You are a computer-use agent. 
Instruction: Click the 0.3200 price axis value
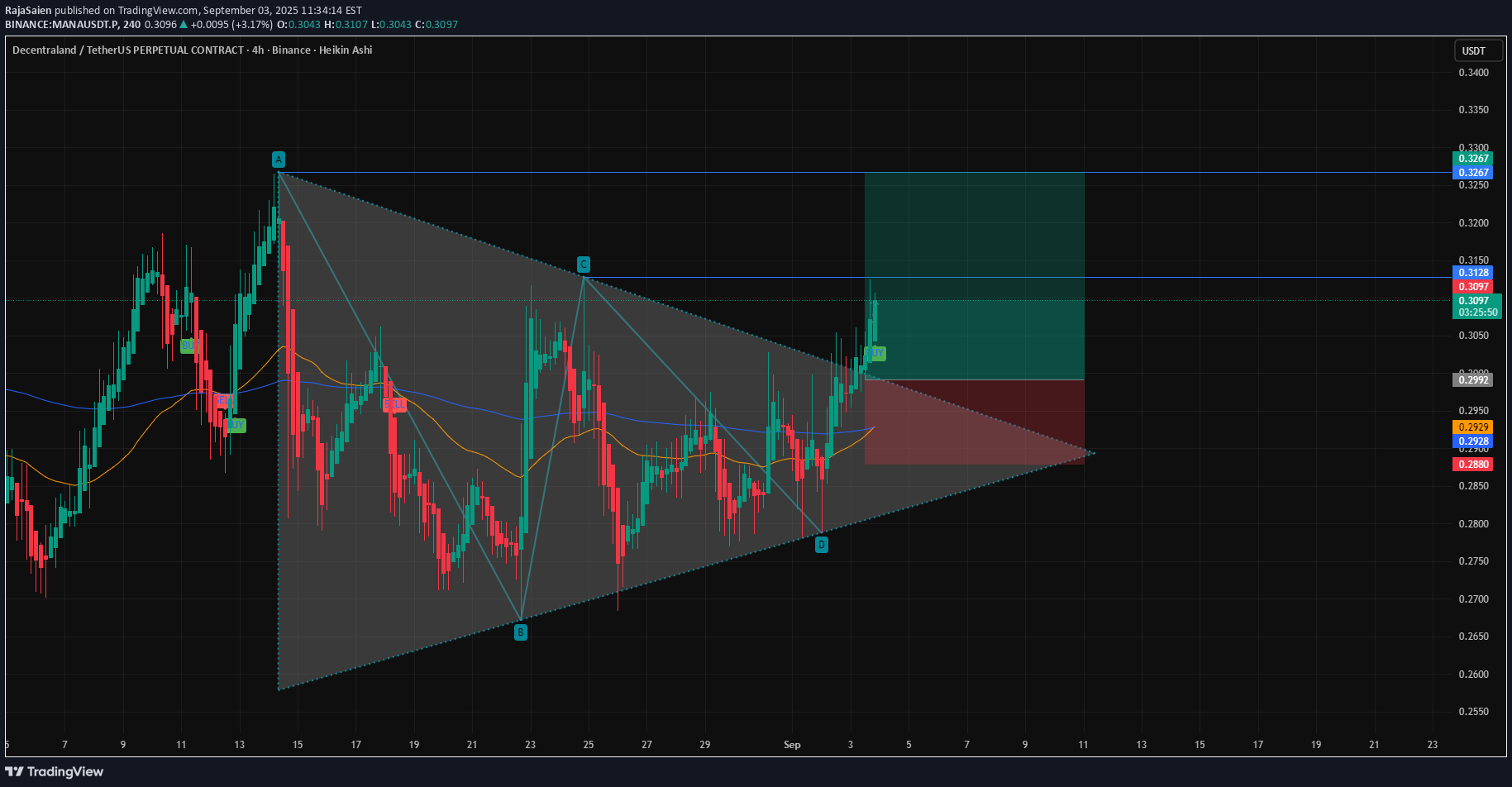[x=1473, y=223]
